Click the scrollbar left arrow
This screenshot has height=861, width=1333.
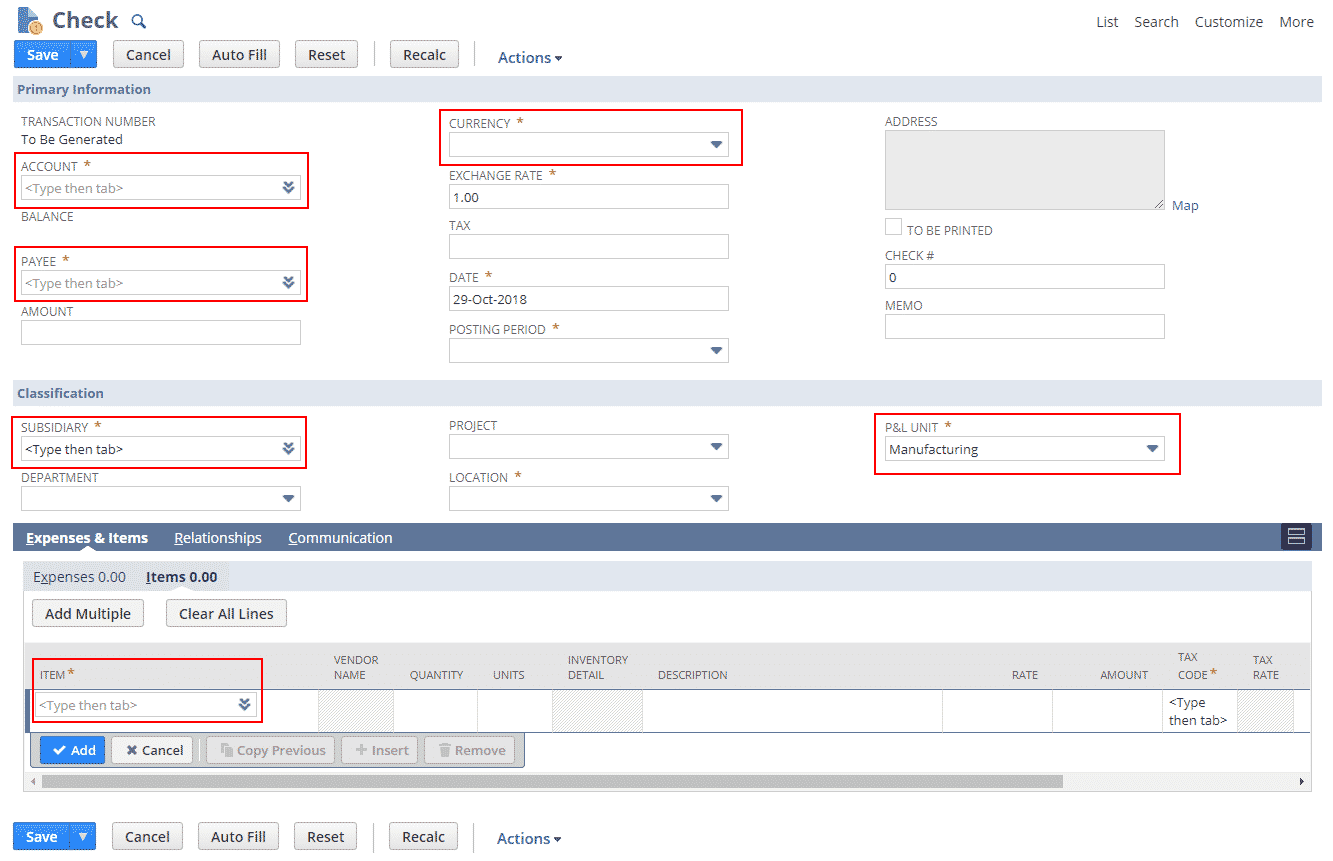pyautogui.click(x=34, y=781)
